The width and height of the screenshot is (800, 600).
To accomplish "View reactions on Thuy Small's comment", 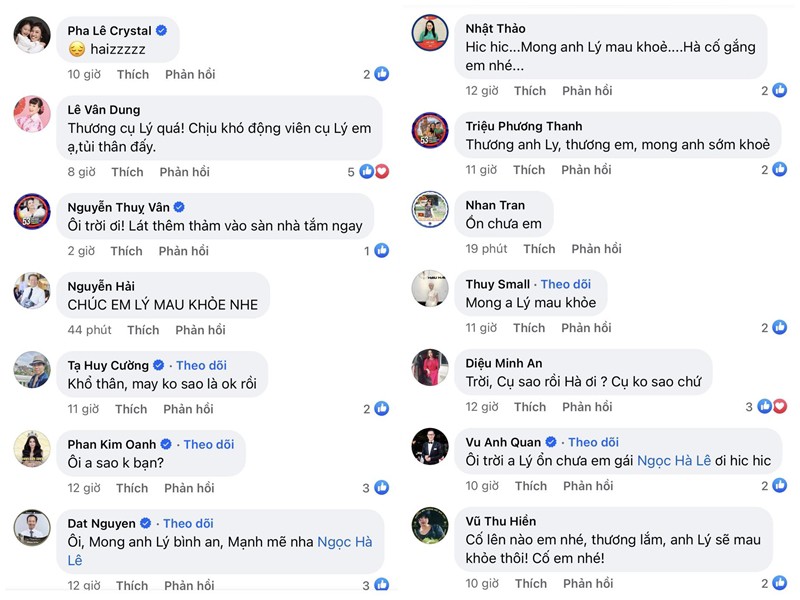I will pyautogui.click(x=780, y=328).
